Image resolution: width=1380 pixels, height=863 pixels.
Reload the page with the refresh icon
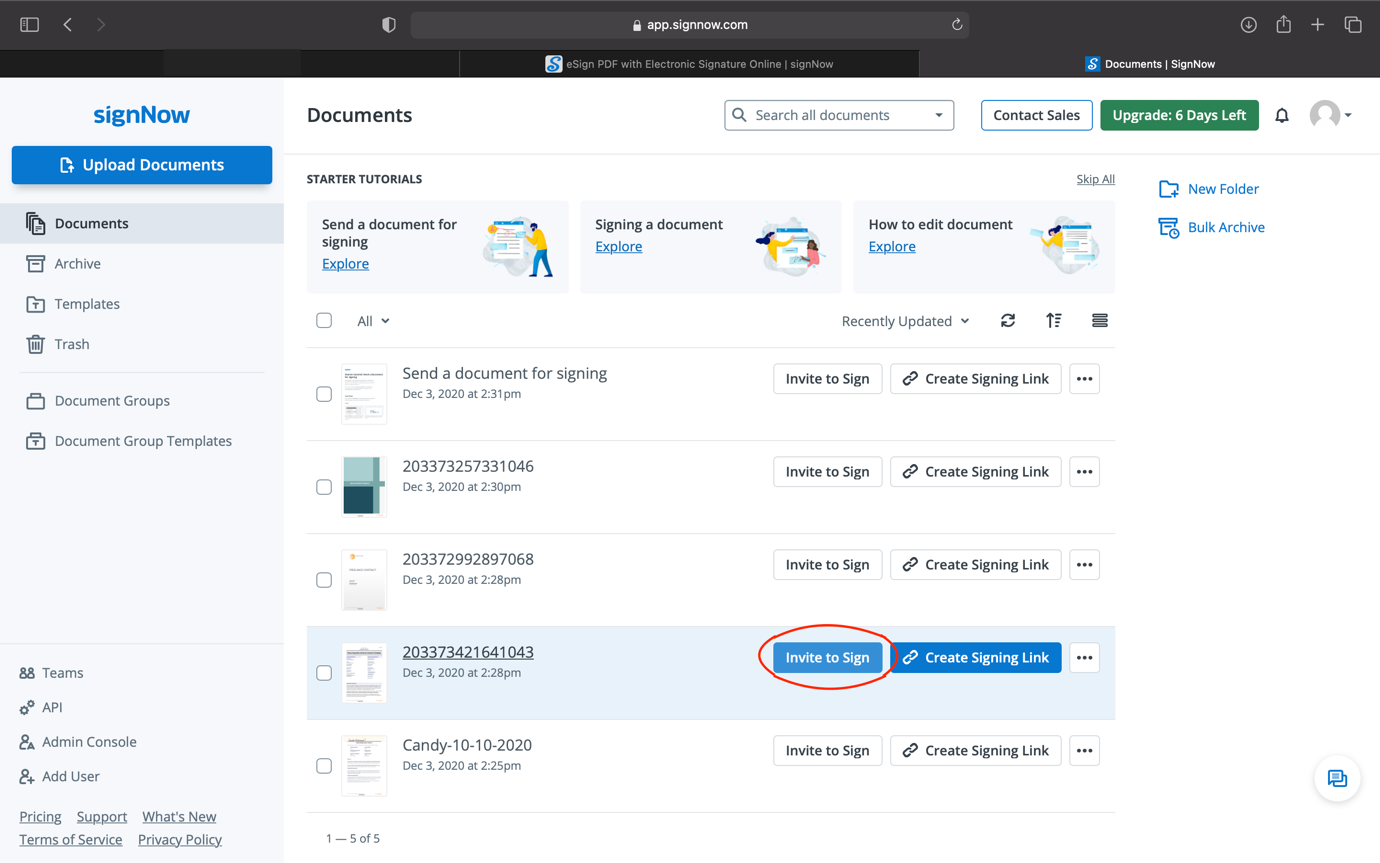point(957,25)
